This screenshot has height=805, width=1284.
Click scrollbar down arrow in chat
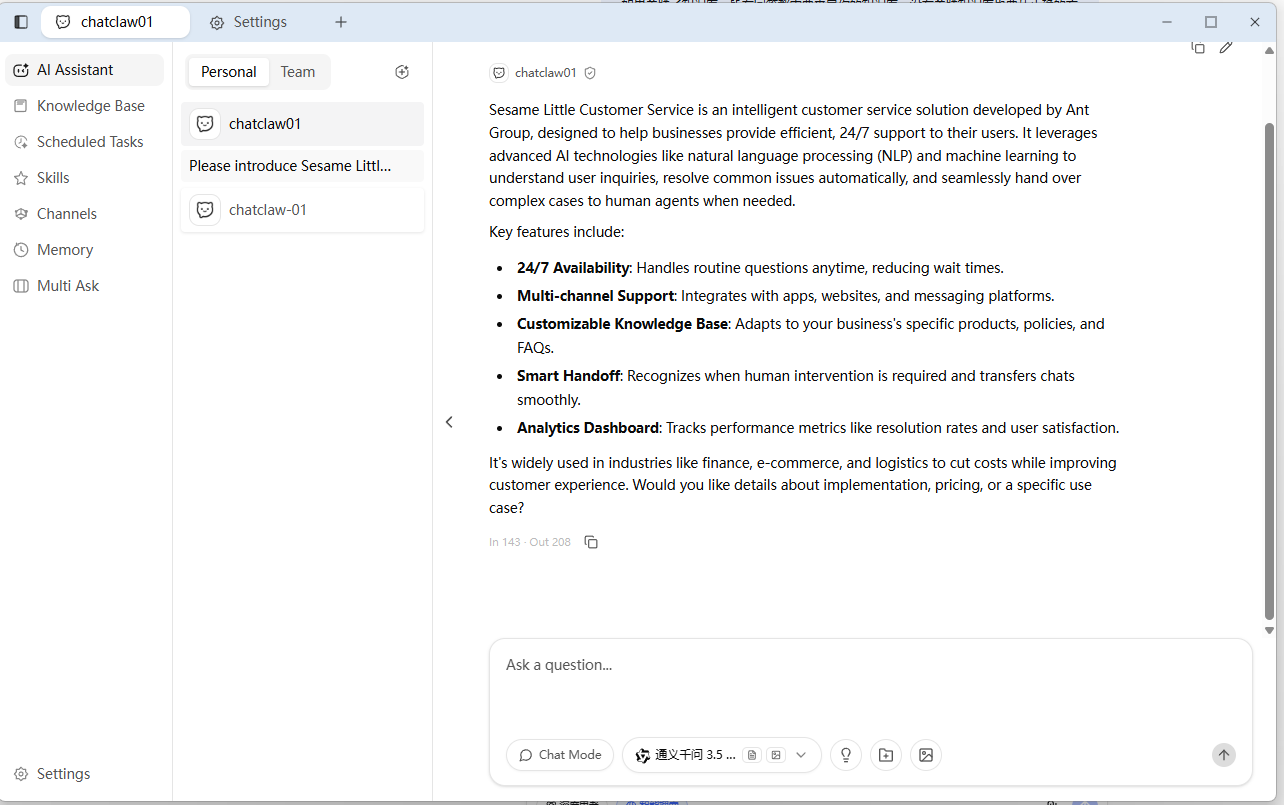tap(1270, 631)
